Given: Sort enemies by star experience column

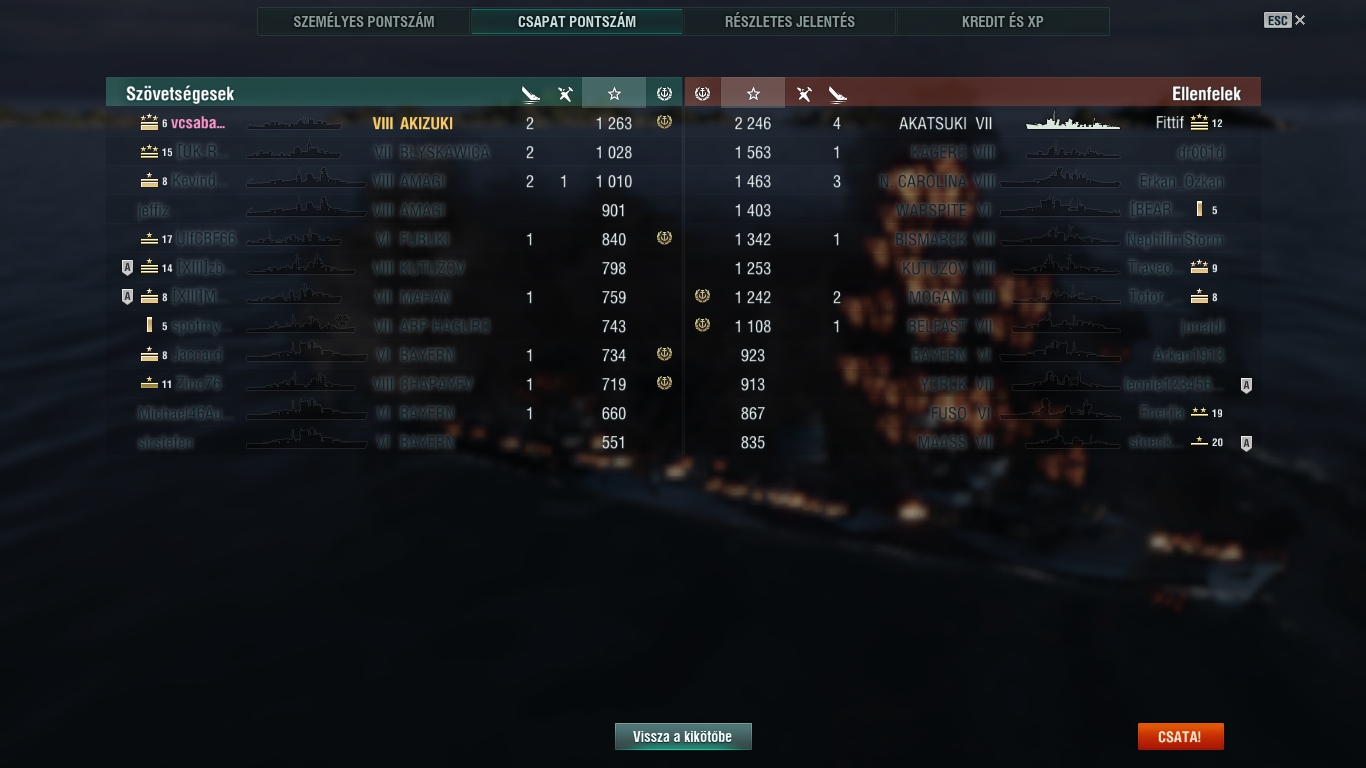Looking at the screenshot, I should coord(753,93).
